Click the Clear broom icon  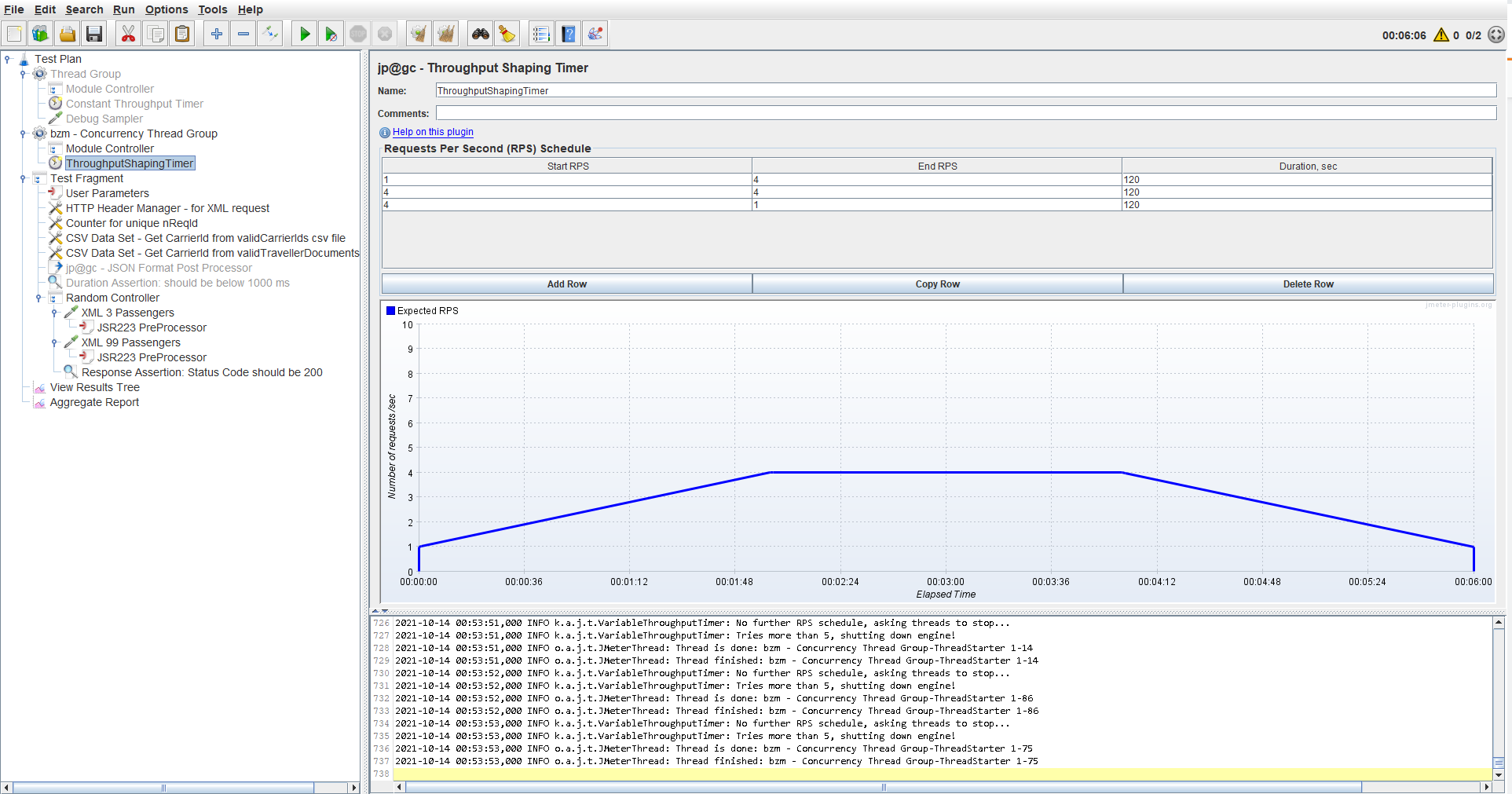pyautogui.click(x=419, y=34)
